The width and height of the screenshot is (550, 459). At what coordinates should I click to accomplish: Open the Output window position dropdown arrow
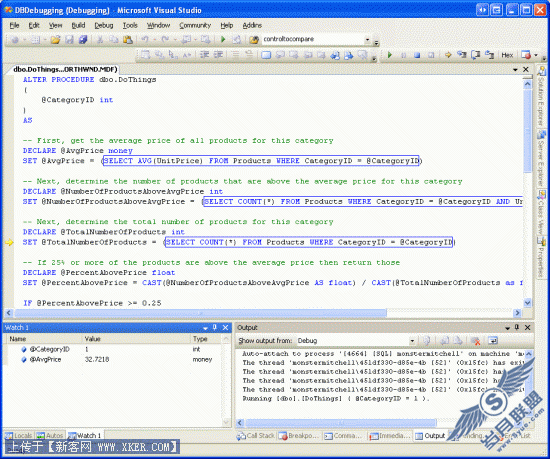click(x=507, y=328)
